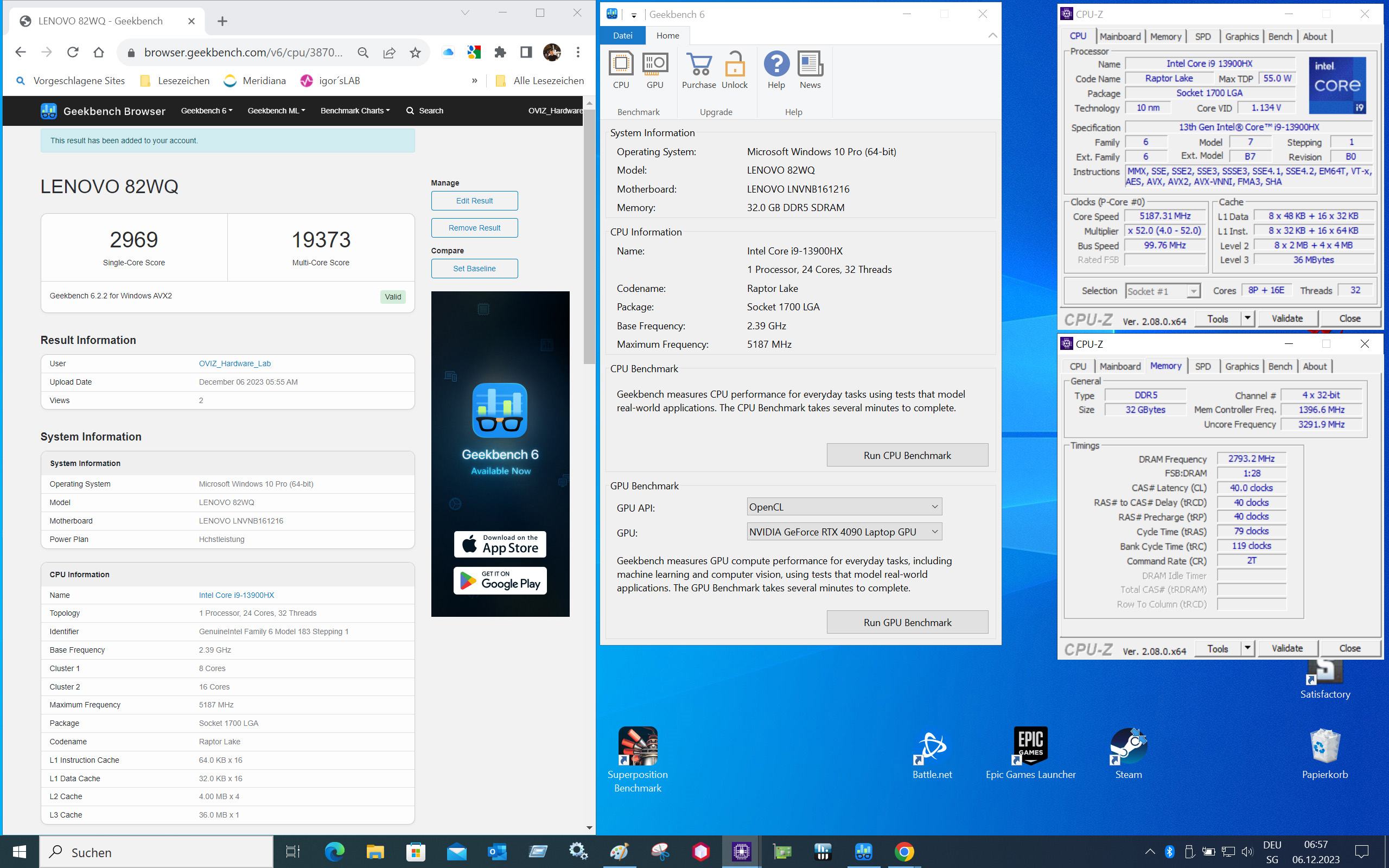Open the Chrome profile avatar

552,52
